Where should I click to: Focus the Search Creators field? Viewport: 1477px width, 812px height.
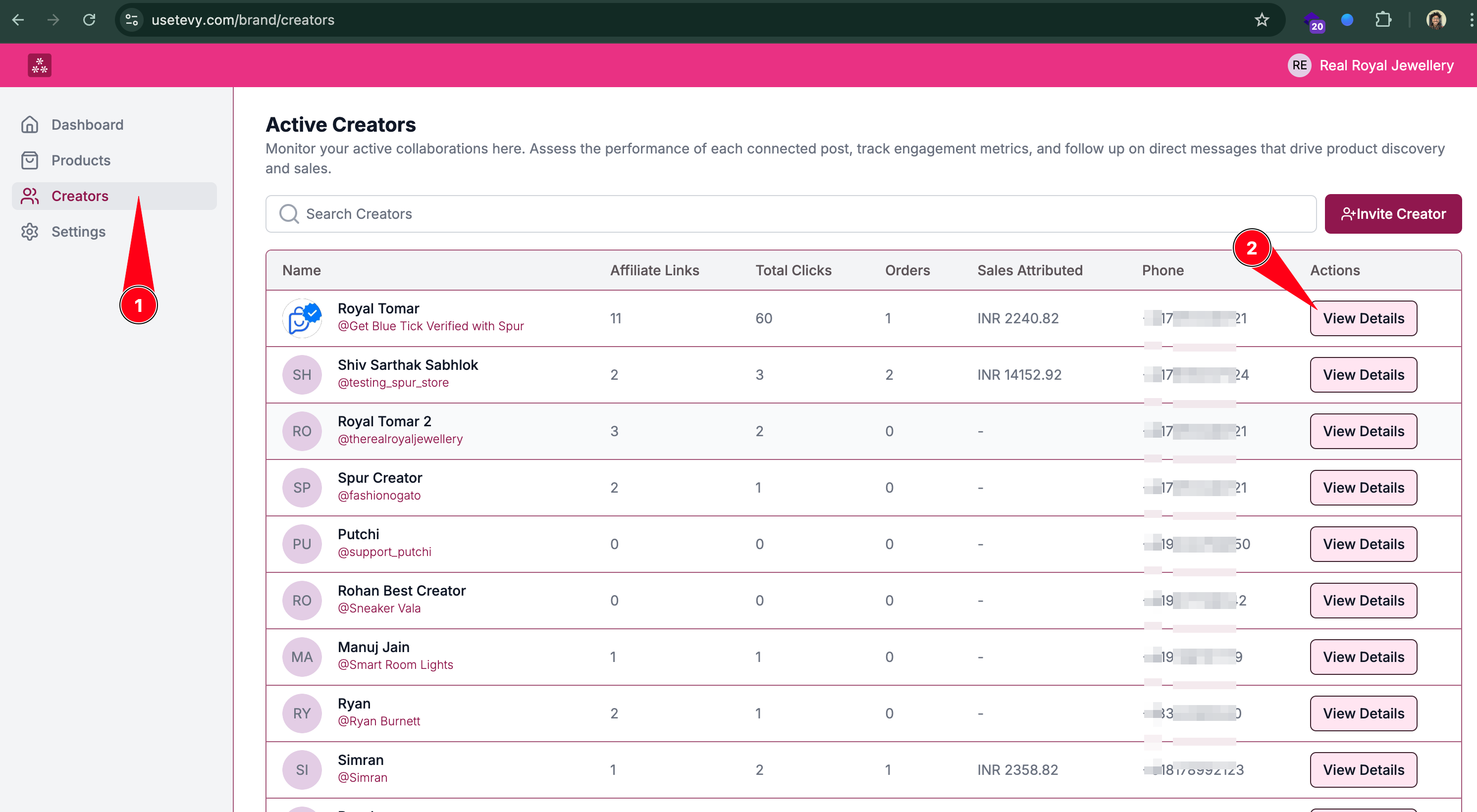pyautogui.click(x=791, y=214)
